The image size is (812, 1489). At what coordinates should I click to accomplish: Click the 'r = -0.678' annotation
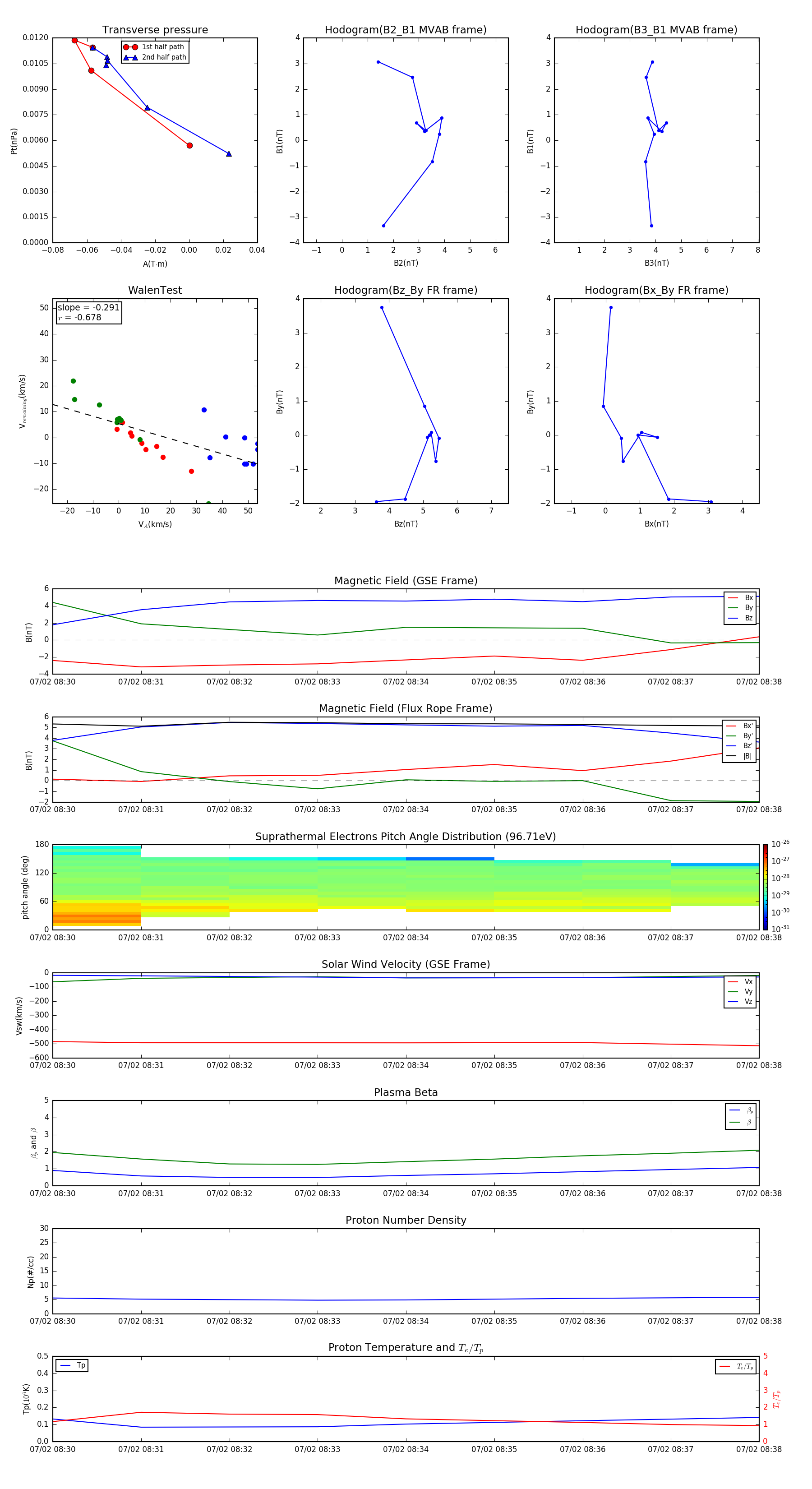pos(80,317)
